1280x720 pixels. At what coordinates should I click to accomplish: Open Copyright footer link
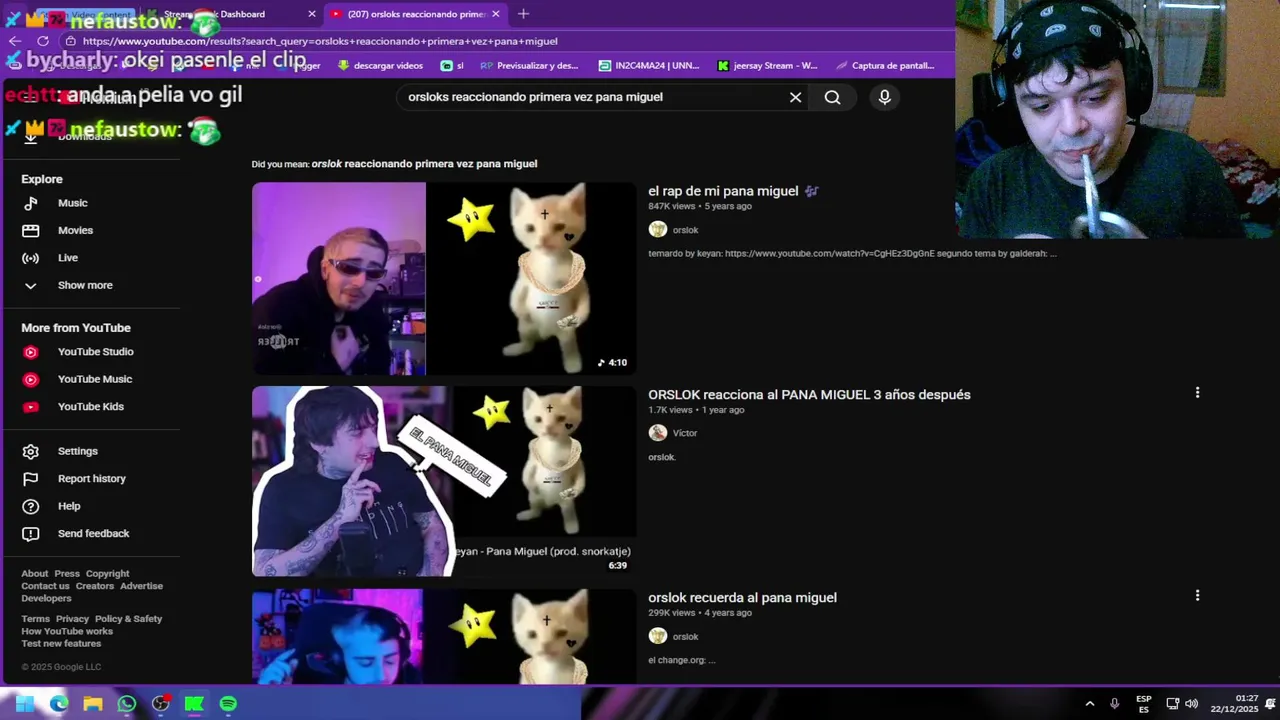point(107,574)
